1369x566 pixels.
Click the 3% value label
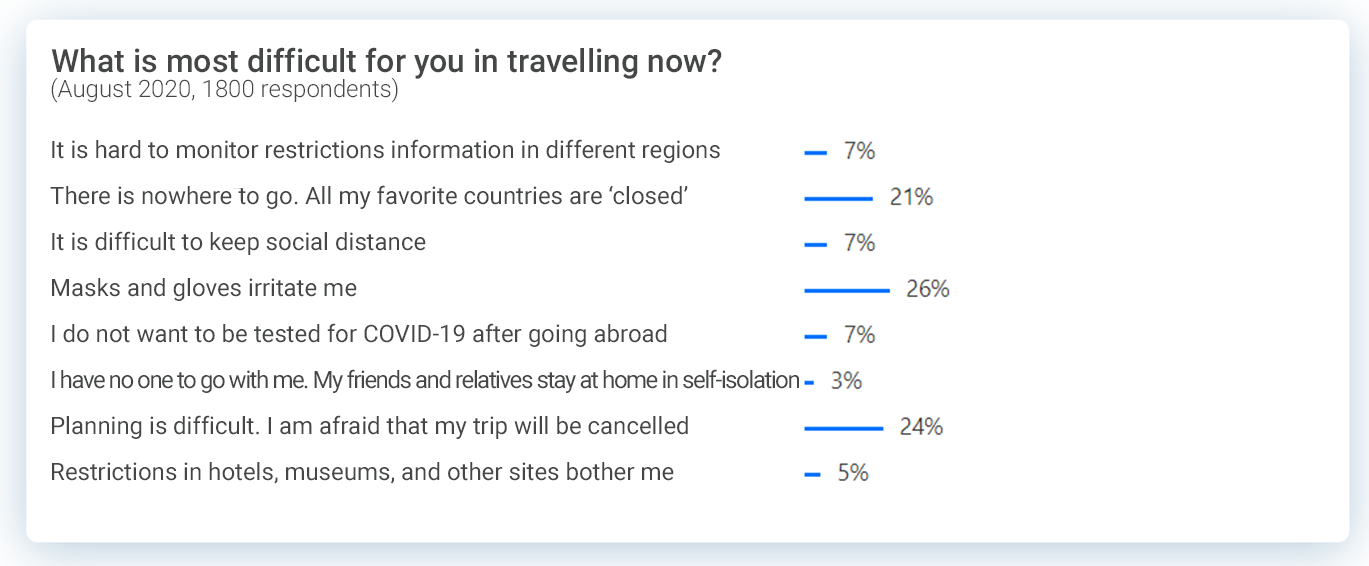(x=846, y=382)
